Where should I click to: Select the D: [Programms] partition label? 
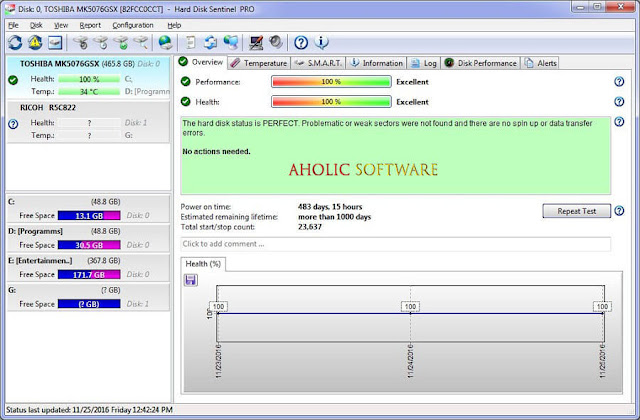point(35,231)
